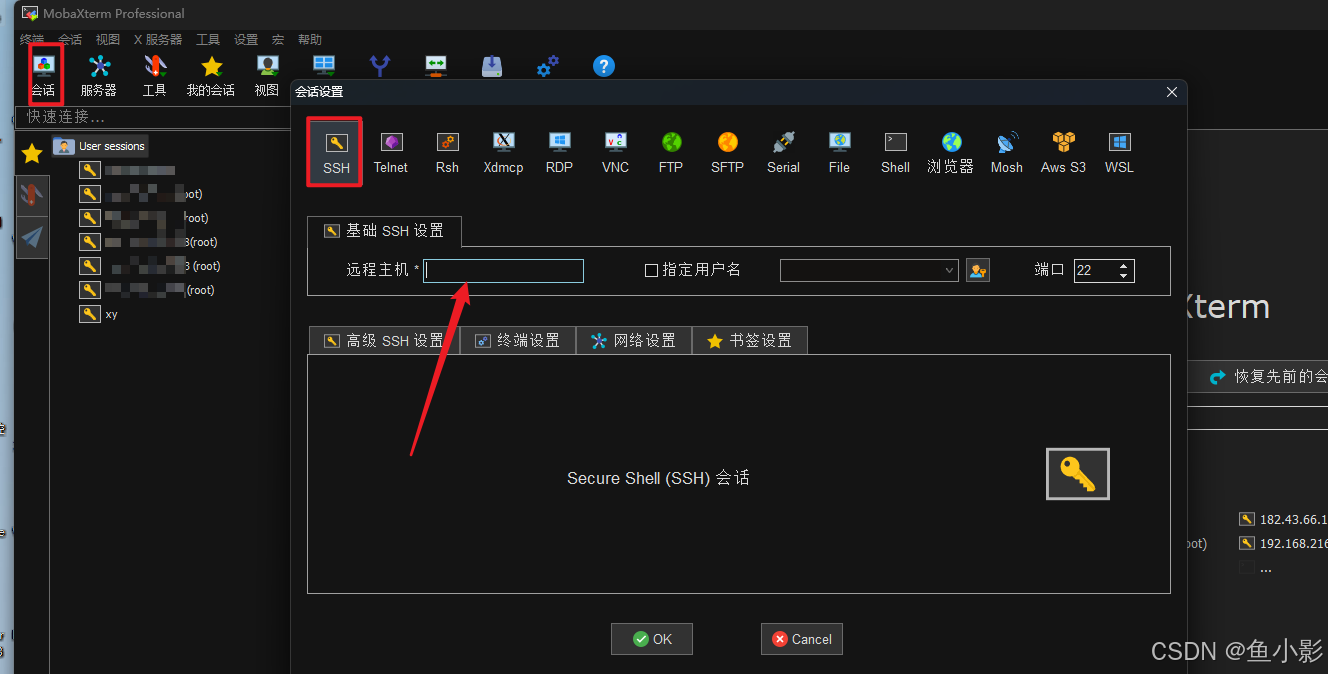1328x674 pixels.
Task: Select the FTP session type
Action: 671,152
